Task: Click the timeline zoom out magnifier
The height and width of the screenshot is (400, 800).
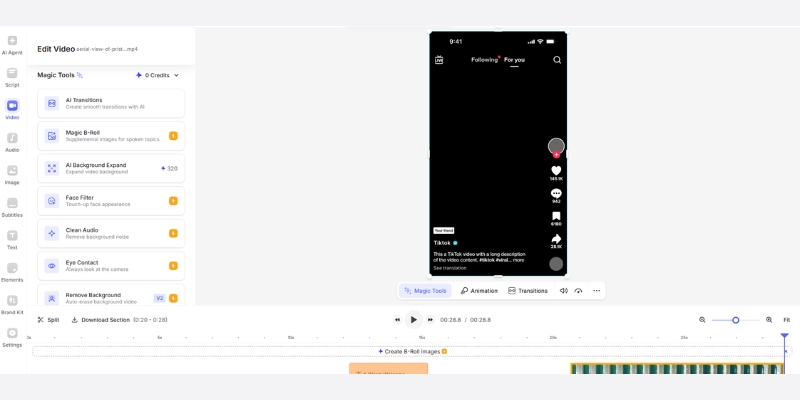Action: pos(702,320)
